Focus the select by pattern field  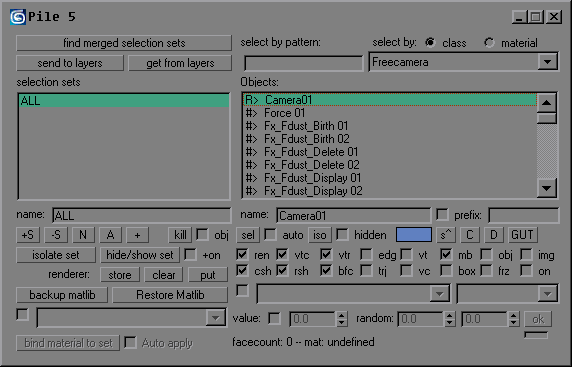point(304,63)
